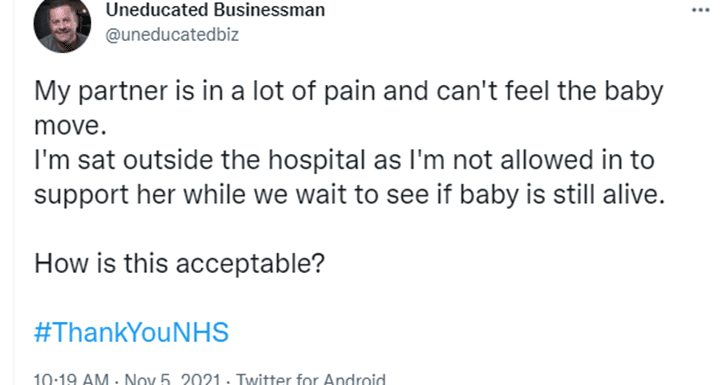Click the word 'acceptable?' in the tweet
Image resolution: width=723 pixels, height=385 pixels.
(x=250, y=265)
